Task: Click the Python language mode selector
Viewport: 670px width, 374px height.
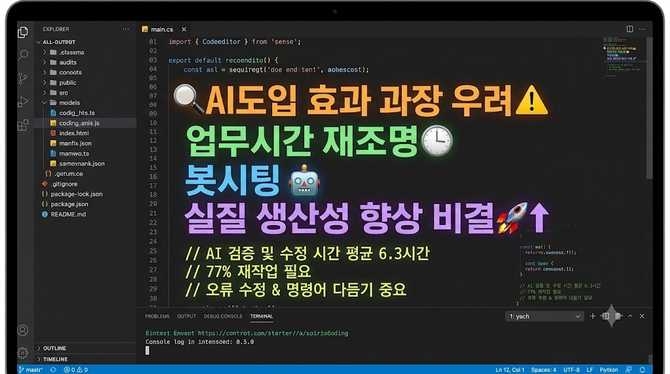Action: (608, 370)
